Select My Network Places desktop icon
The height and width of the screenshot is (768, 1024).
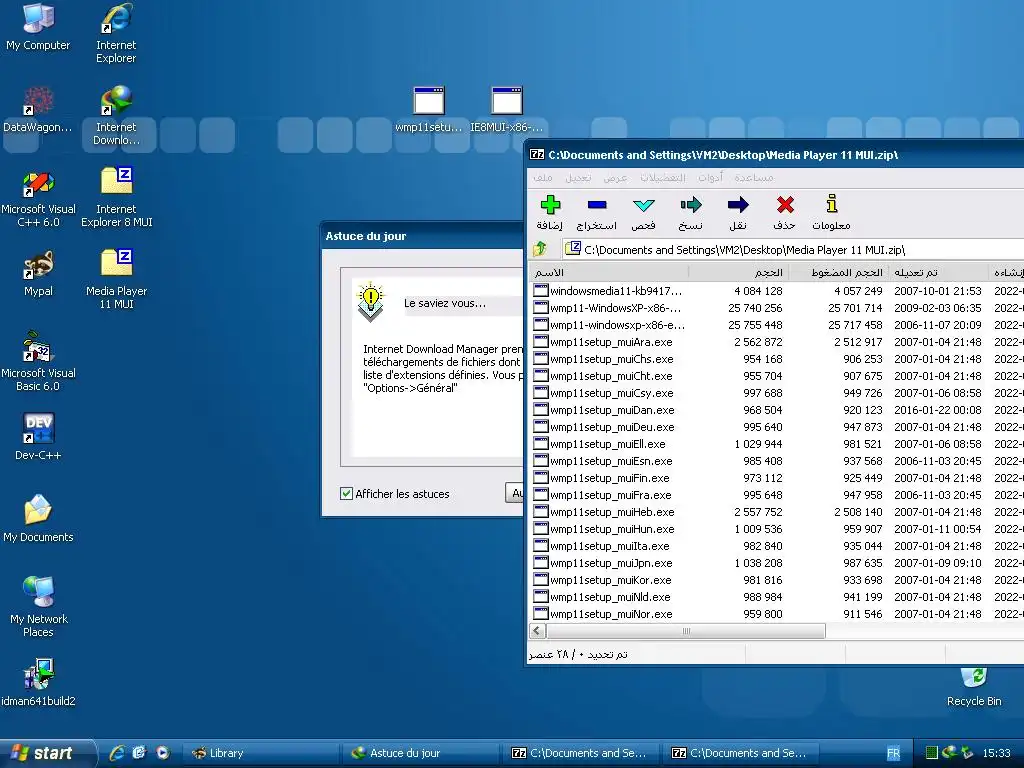point(38,607)
